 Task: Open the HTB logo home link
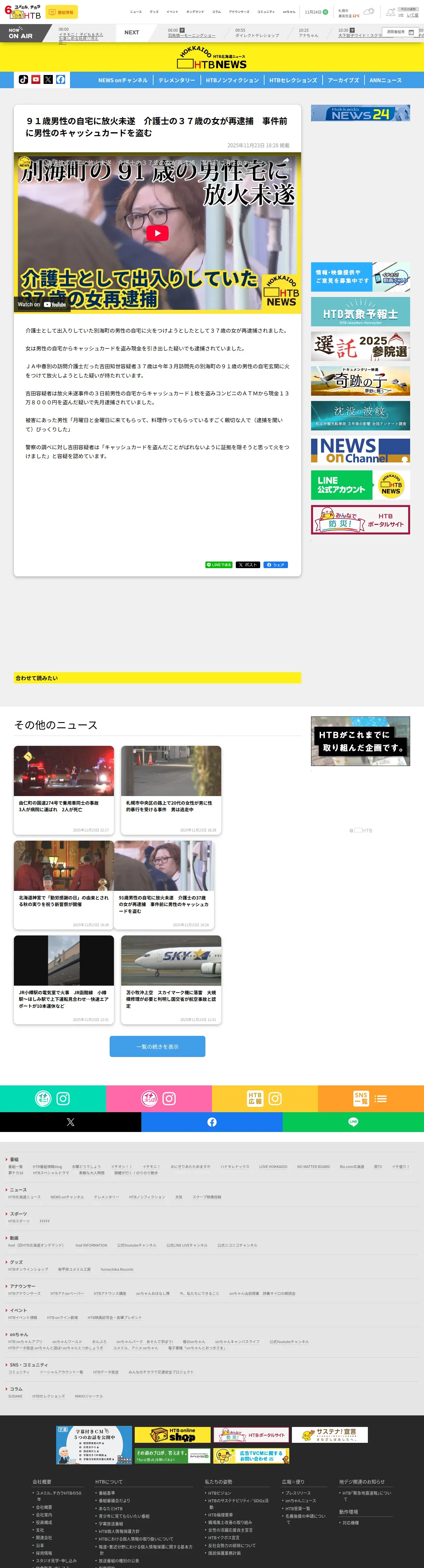click(22, 12)
